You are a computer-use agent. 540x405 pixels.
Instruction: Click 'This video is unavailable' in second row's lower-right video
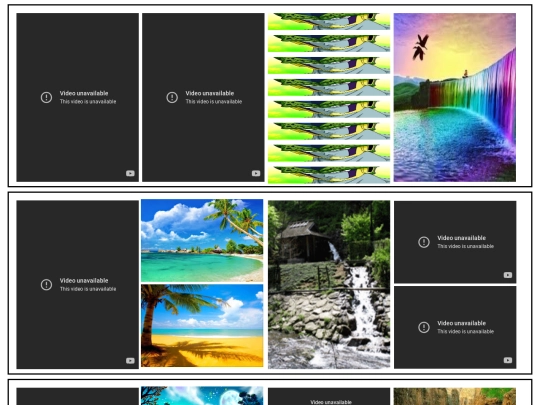click(x=465, y=331)
